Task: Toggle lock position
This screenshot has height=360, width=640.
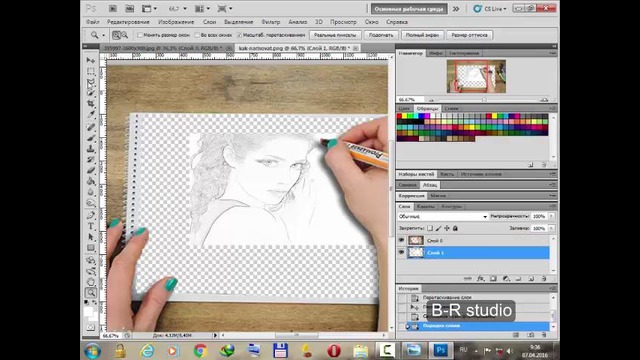Action: coord(447,228)
